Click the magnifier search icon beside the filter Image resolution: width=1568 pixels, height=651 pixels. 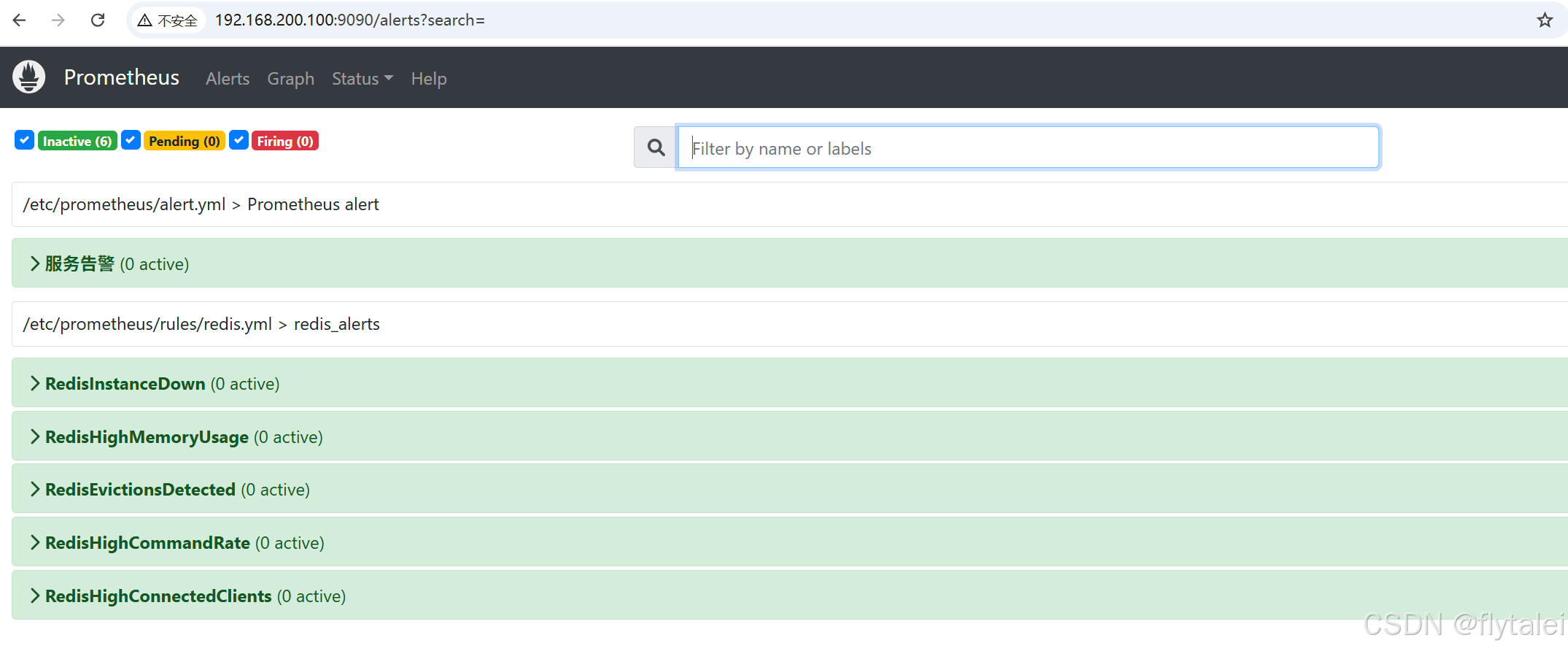click(x=656, y=147)
